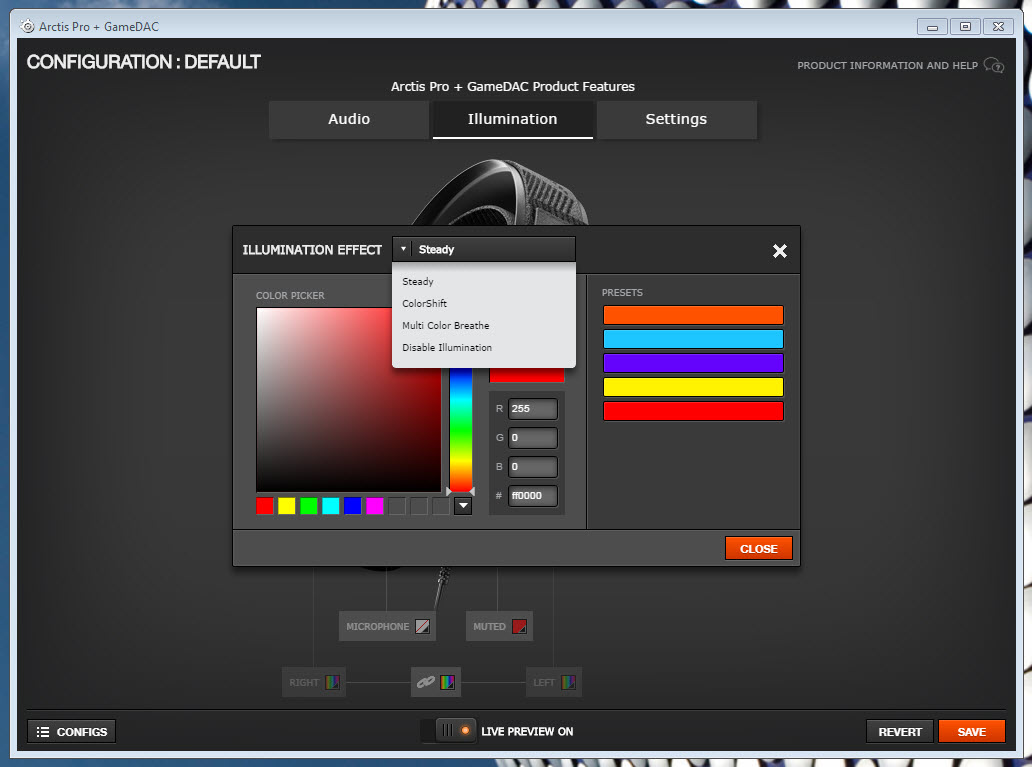Click the linked earcups chain icon
Viewport: 1032px width, 767px height.
click(426, 682)
